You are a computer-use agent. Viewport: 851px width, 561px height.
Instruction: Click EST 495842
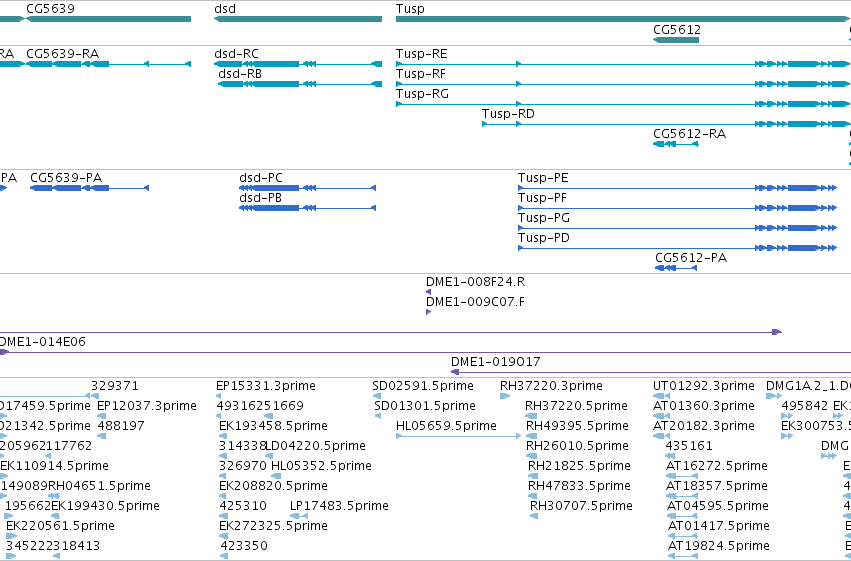coord(805,406)
